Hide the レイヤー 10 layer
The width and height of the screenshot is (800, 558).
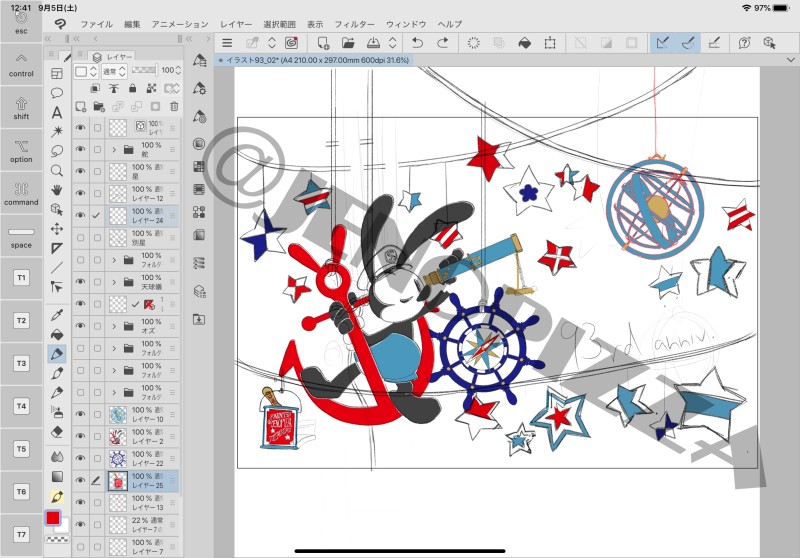pos(81,414)
